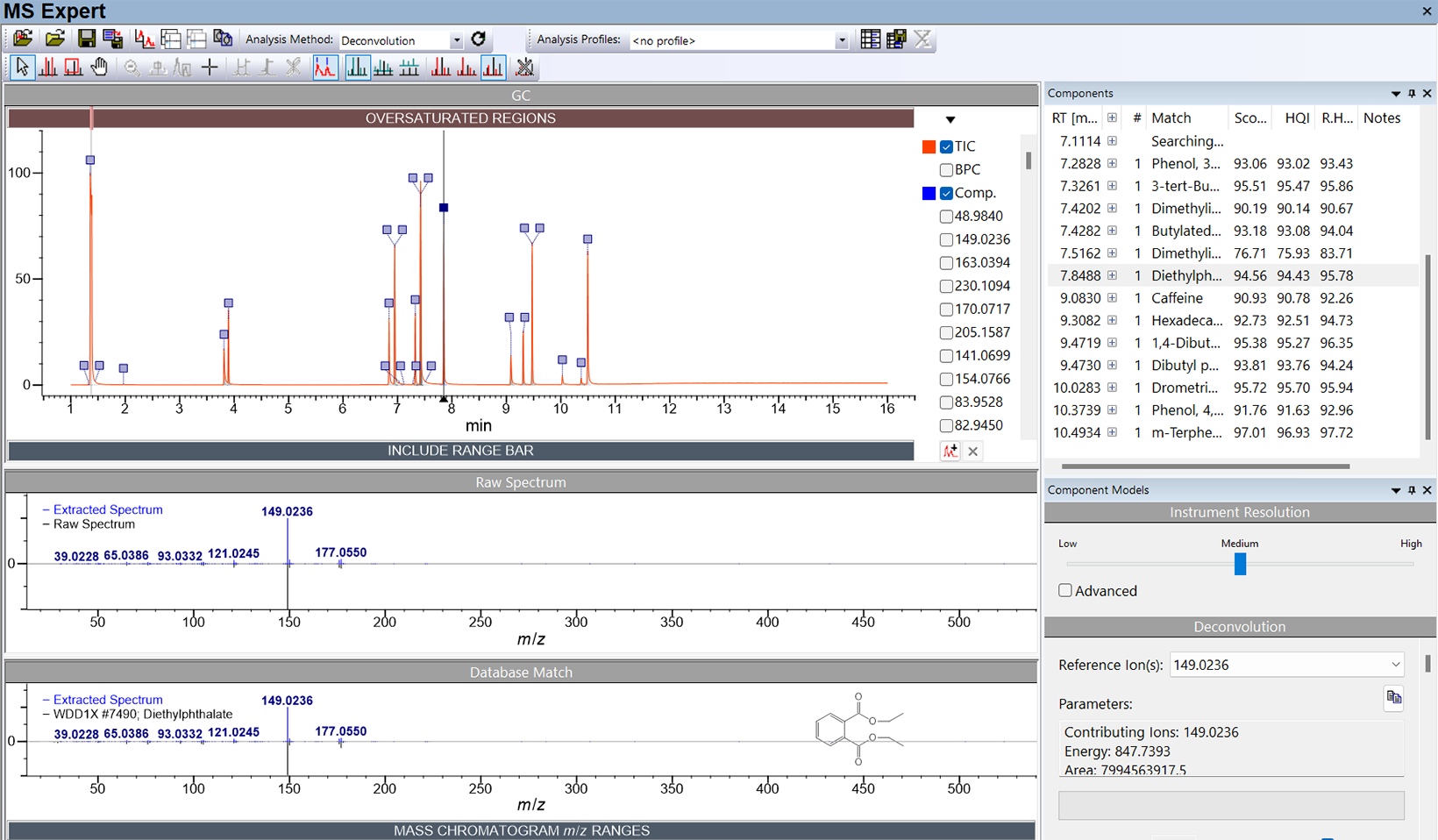Click the refresh analysis method icon
The height and width of the screenshot is (840, 1438).
[478, 39]
